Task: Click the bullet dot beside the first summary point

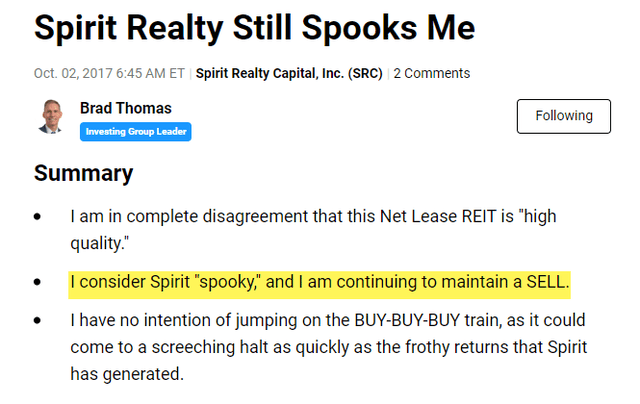Action: pyautogui.click(x=39, y=217)
